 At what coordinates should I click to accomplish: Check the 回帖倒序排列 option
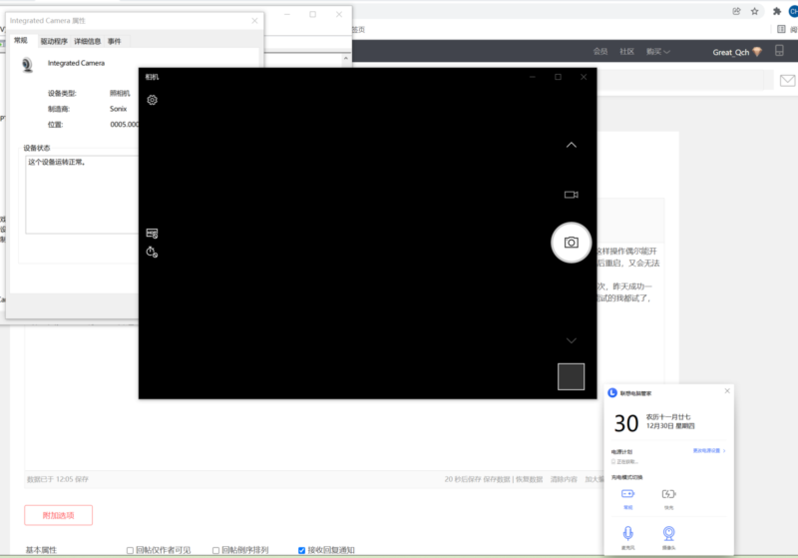pyautogui.click(x=216, y=550)
